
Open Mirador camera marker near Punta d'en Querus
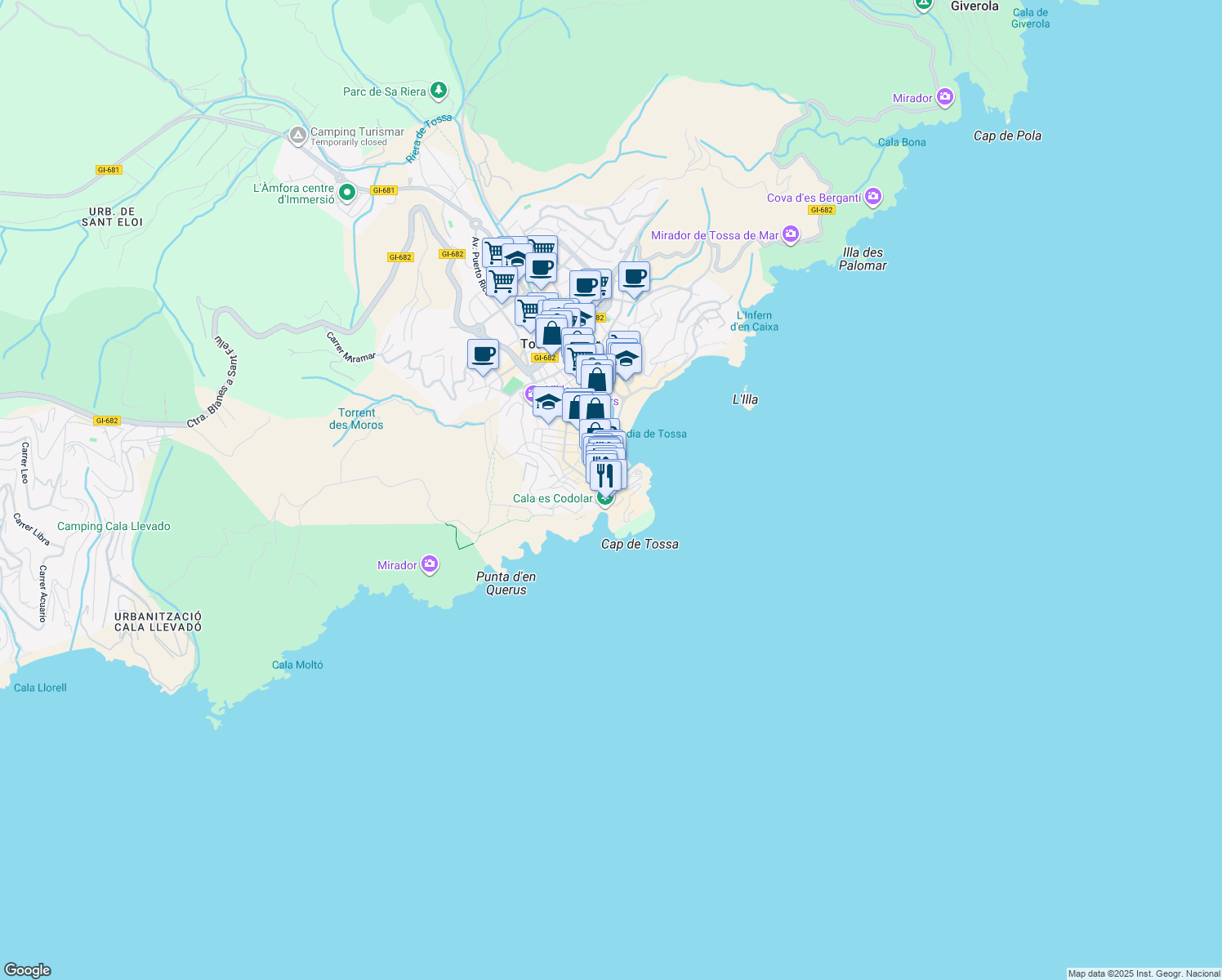tap(430, 565)
